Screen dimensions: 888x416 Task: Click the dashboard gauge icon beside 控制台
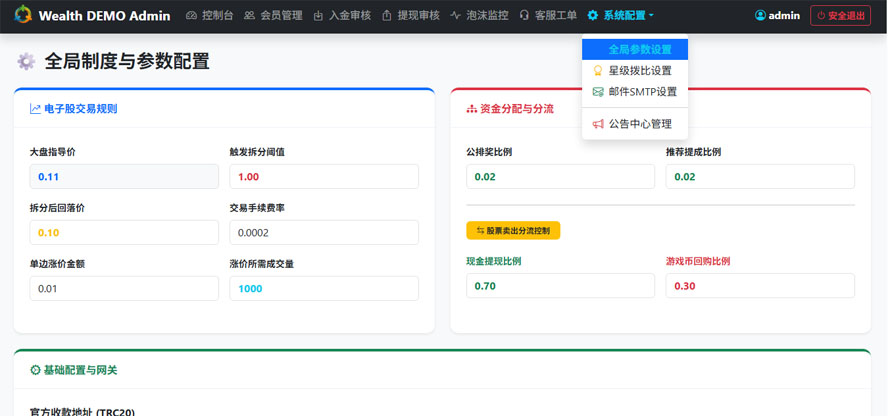tap(191, 15)
